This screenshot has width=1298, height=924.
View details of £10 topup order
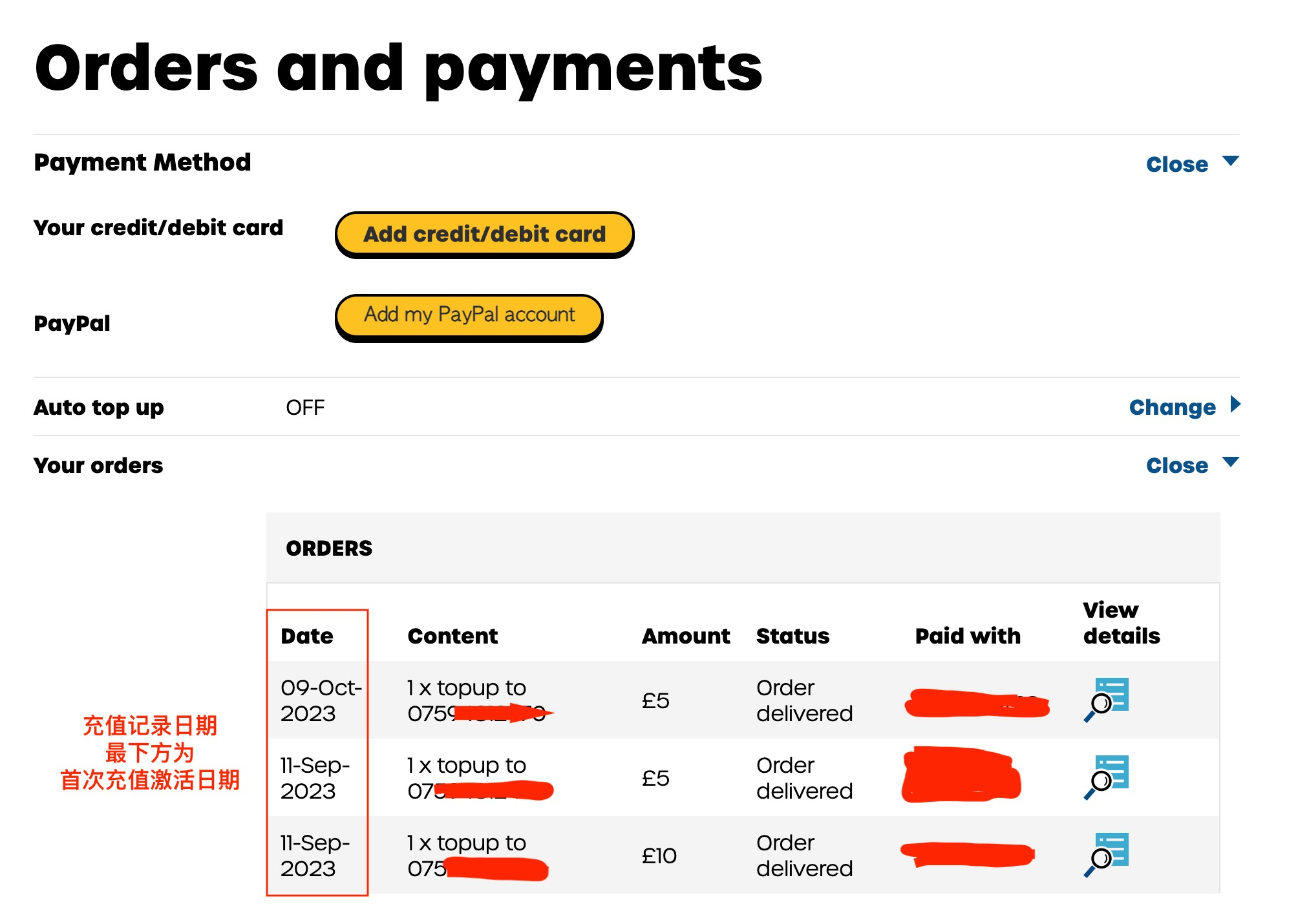click(1107, 854)
